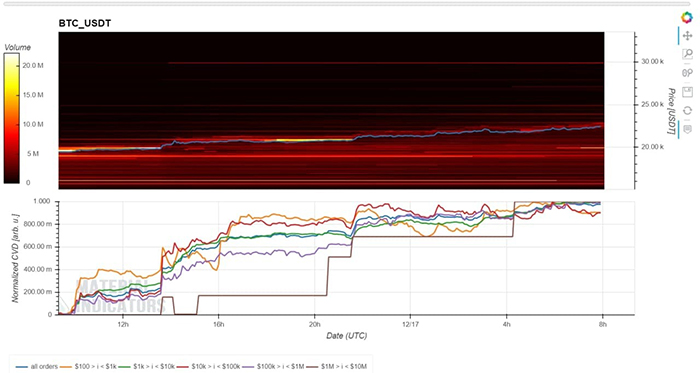Image resolution: width=700 pixels, height=373 pixels.
Task: Click the '20.00 k' price tick
Action: tap(652, 147)
